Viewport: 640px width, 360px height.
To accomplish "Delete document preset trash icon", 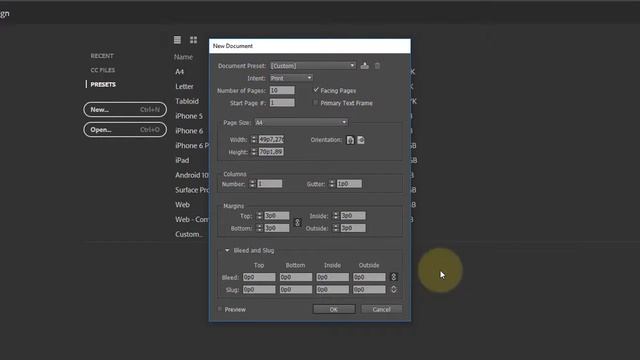I will coord(378,66).
